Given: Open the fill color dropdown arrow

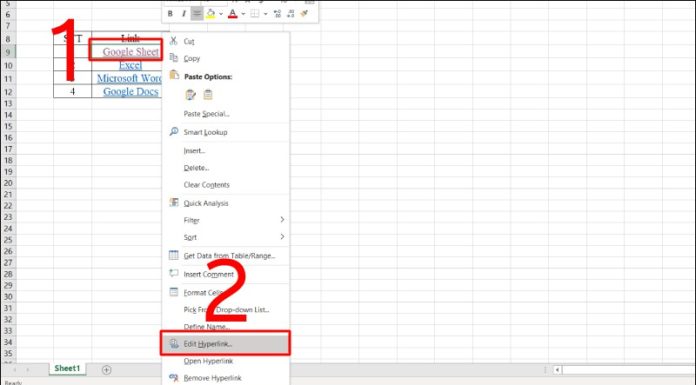Looking at the screenshot, I should click(x=221, y=14).
